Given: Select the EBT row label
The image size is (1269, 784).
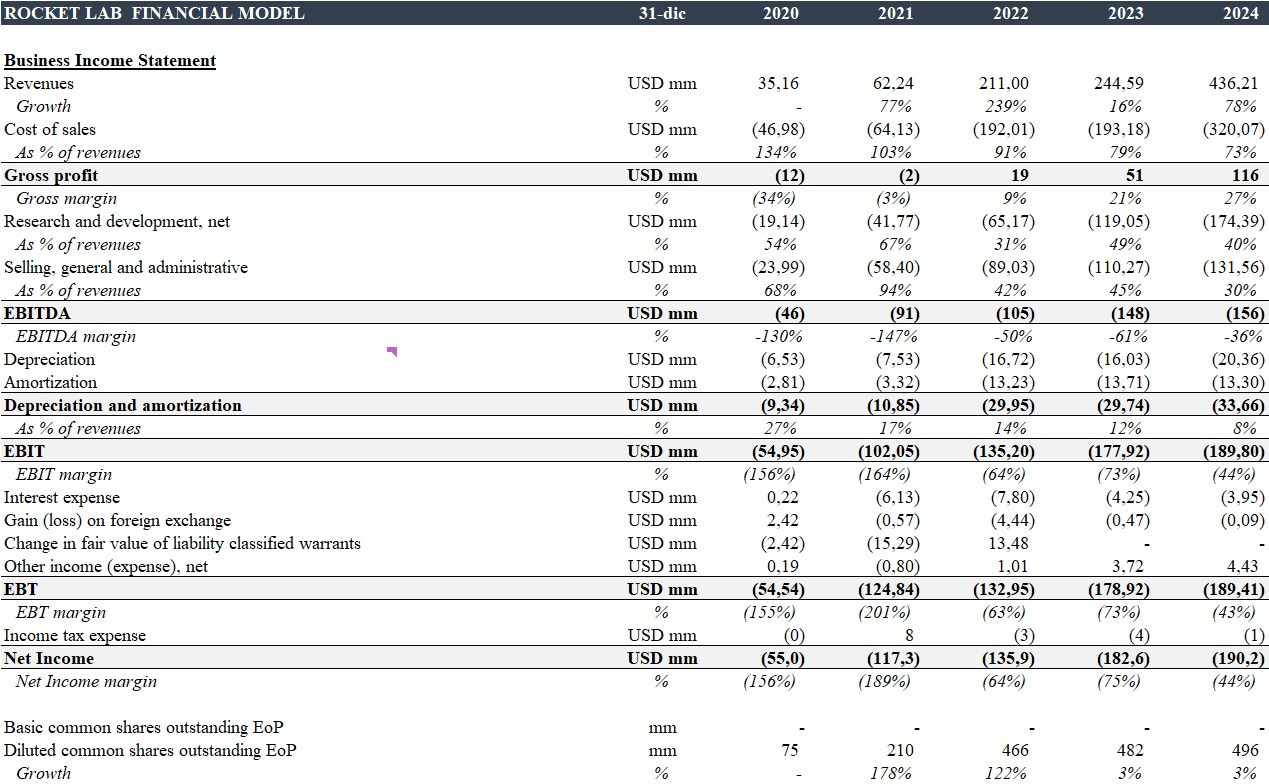Looking at the screenshot, I should pos(21,589).
